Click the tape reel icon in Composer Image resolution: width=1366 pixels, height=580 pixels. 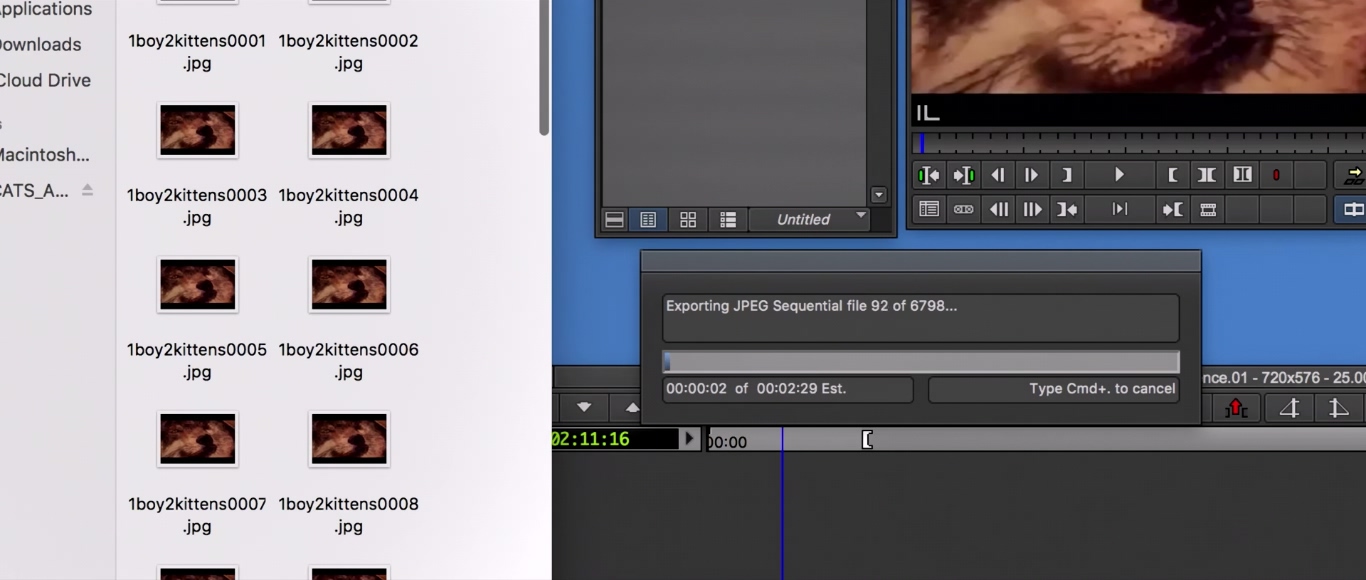963,209
